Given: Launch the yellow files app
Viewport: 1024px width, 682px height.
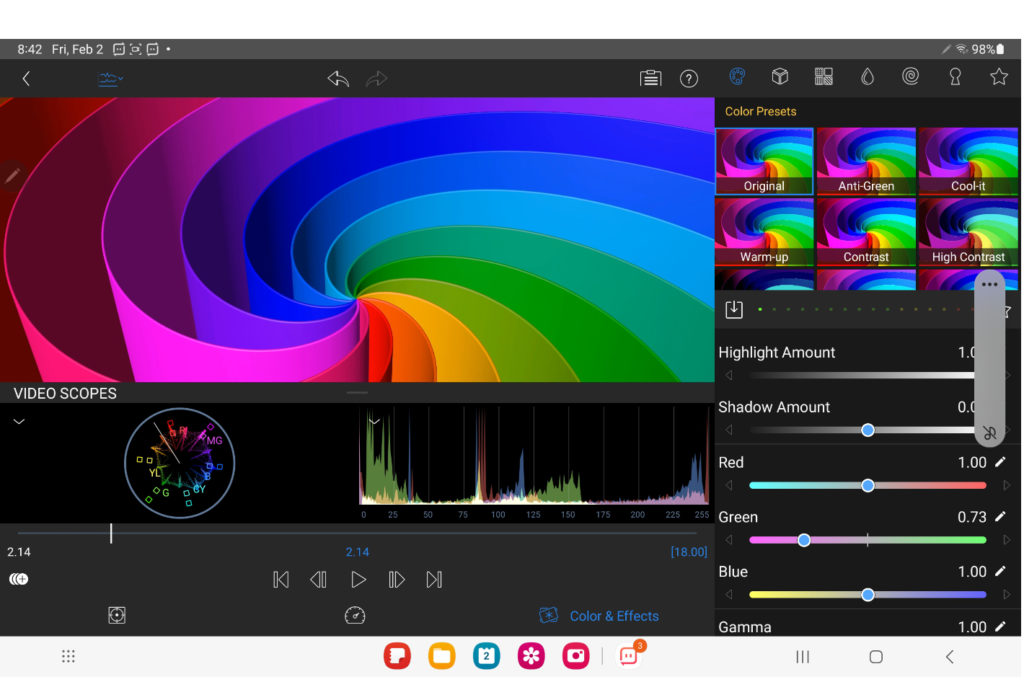Looking at the screenshot, I should click(441, 656).
